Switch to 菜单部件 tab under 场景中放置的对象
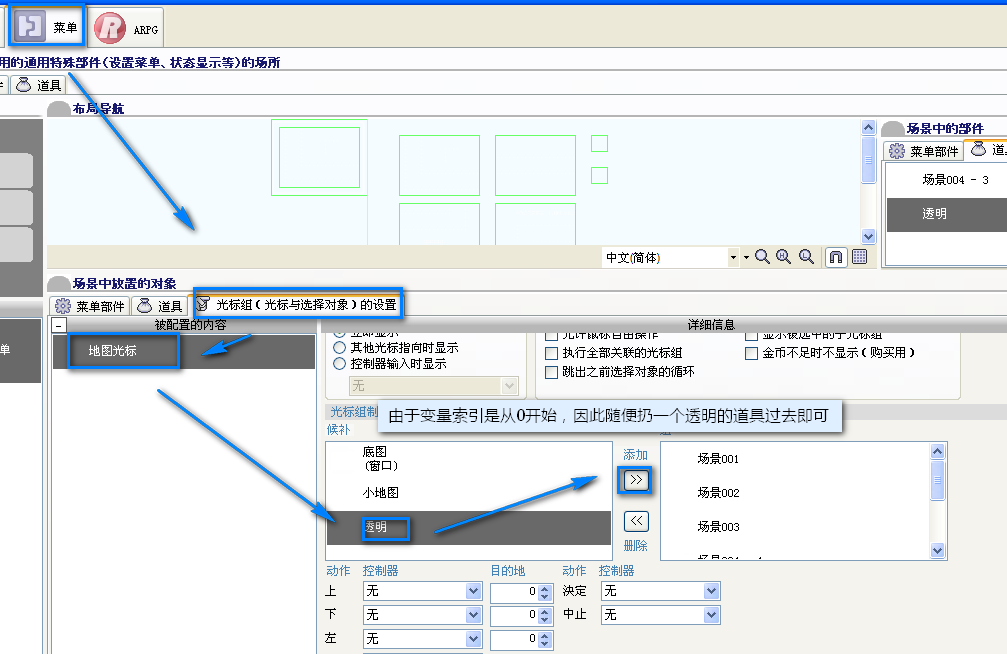This screenshot has height=654, width=1007. [90, 306]
